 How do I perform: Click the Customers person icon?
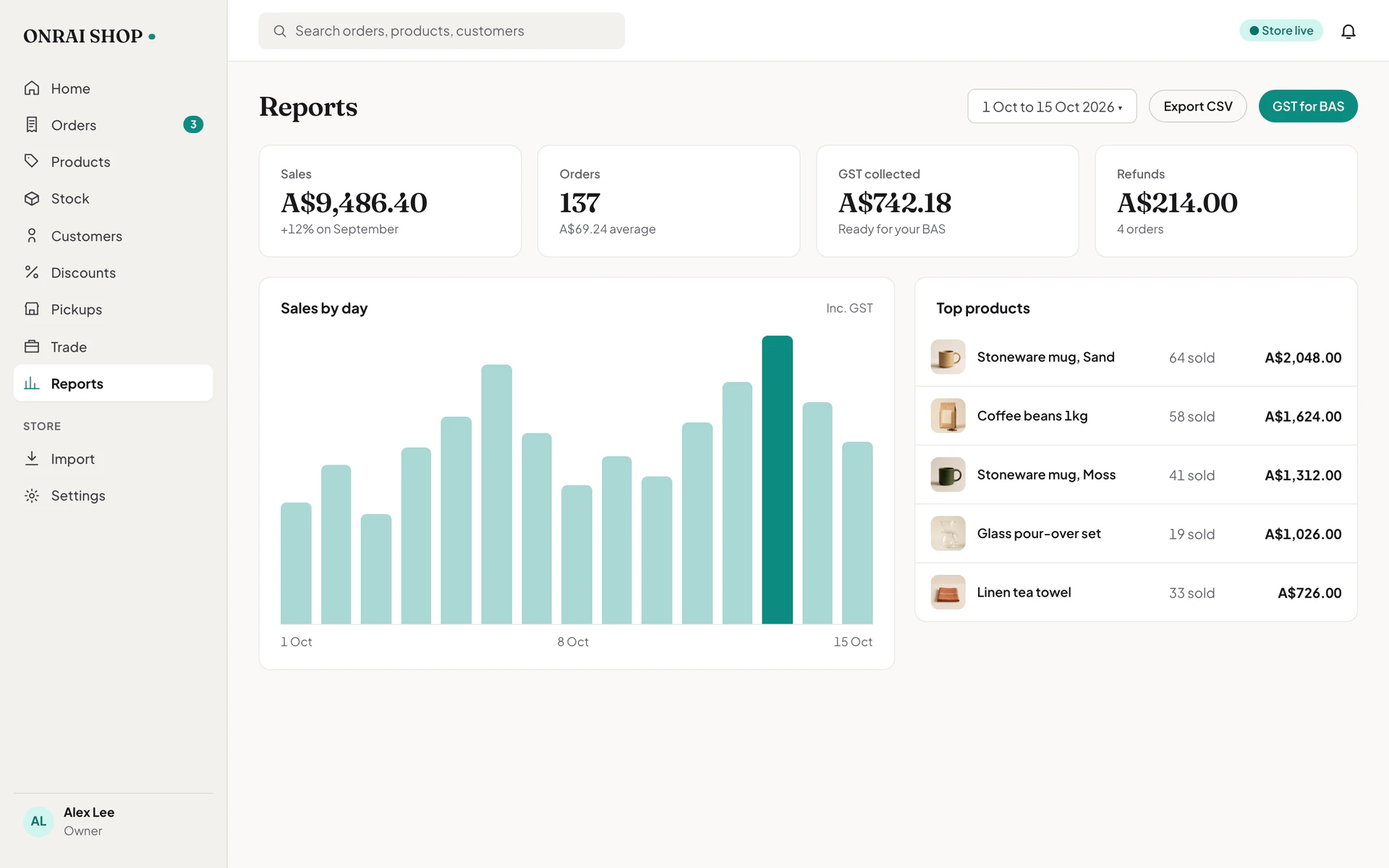[x=32, y=236]
